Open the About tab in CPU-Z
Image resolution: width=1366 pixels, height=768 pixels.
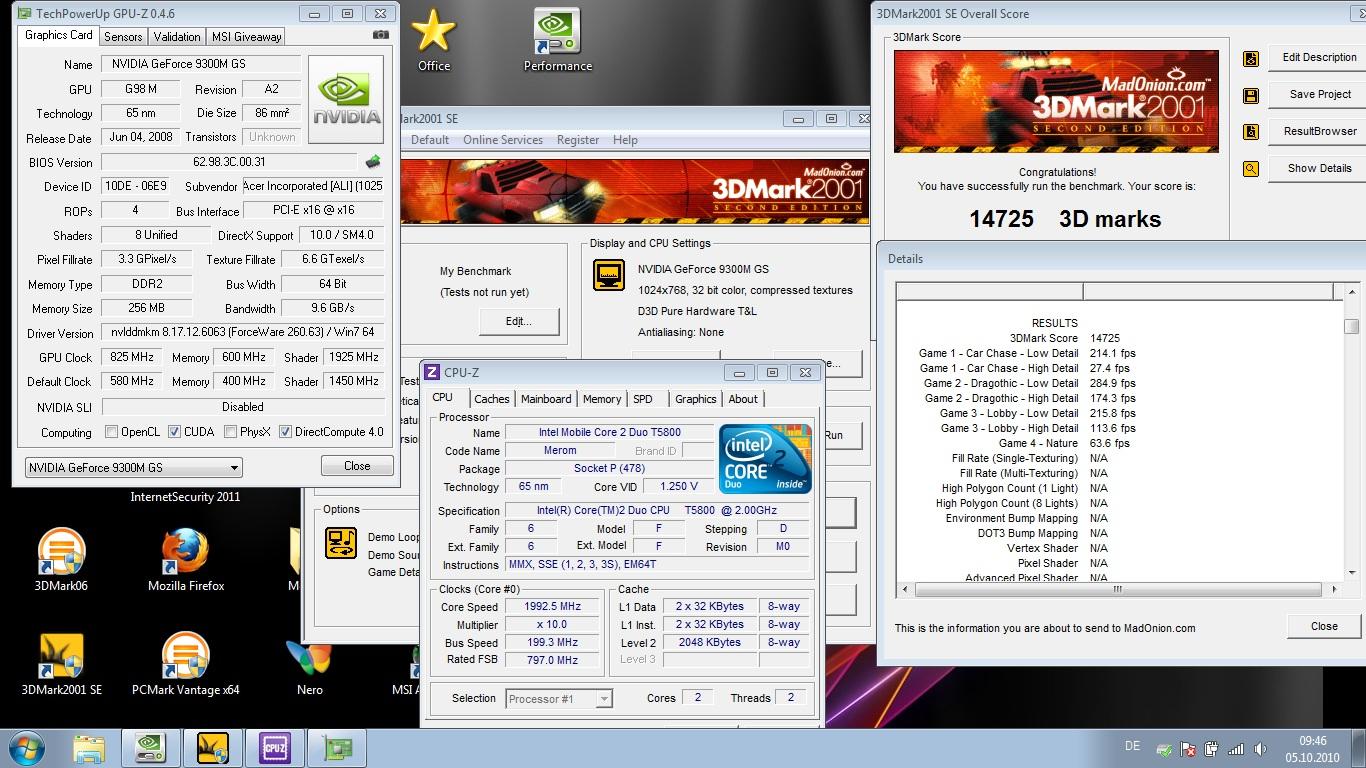(743, 399)
